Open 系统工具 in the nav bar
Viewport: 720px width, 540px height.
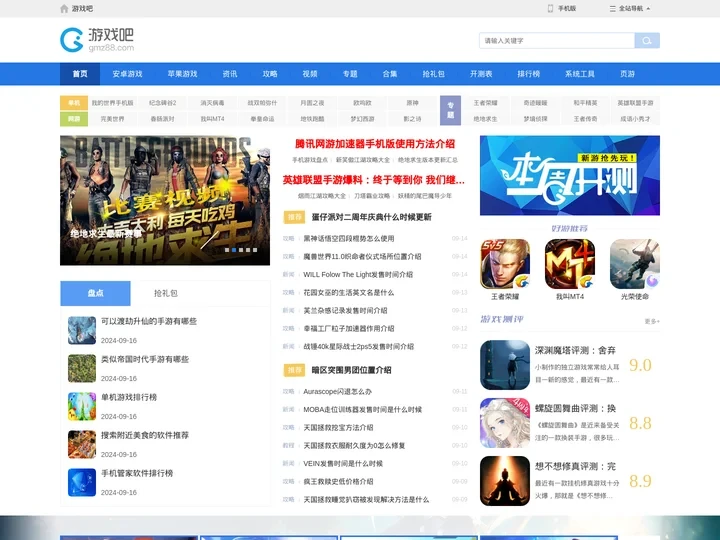tap(579, 73)
